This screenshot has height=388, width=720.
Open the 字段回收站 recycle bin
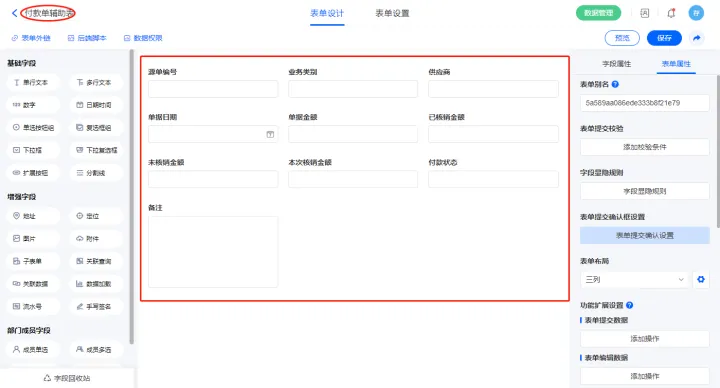(x=67, y=378)
